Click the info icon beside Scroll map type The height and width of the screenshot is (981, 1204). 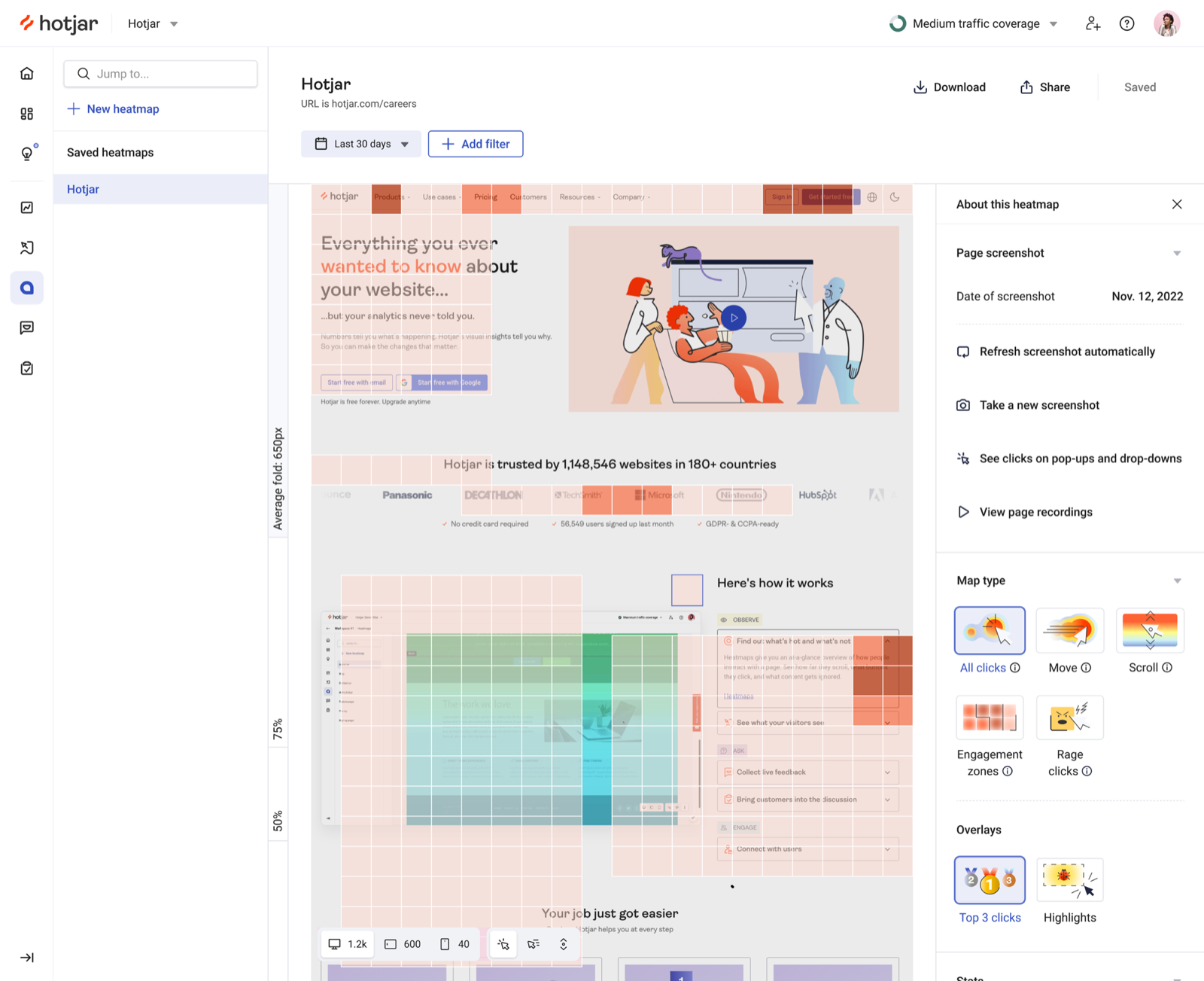click(1167, 668)
